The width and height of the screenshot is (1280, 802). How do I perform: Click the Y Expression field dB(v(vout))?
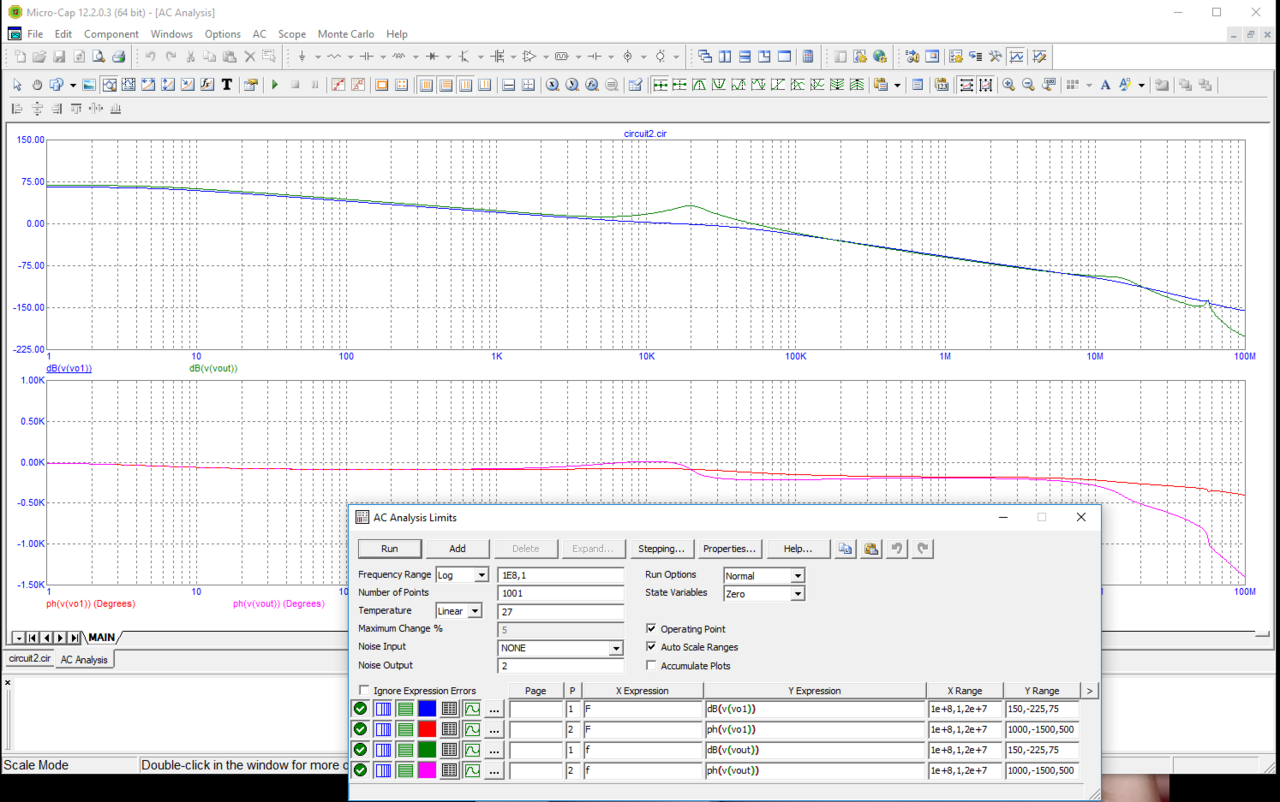point(815,750)
